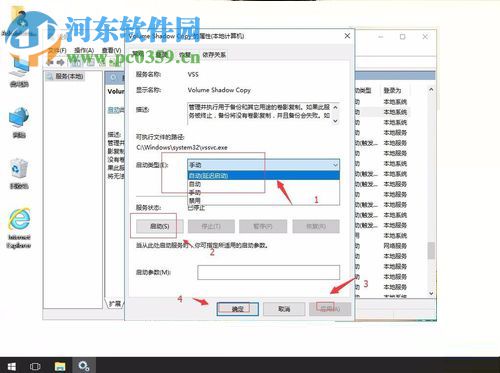Click the 恢复(R) resume service button
This screenshot has width=500, height=373.
tap(316, 226)
